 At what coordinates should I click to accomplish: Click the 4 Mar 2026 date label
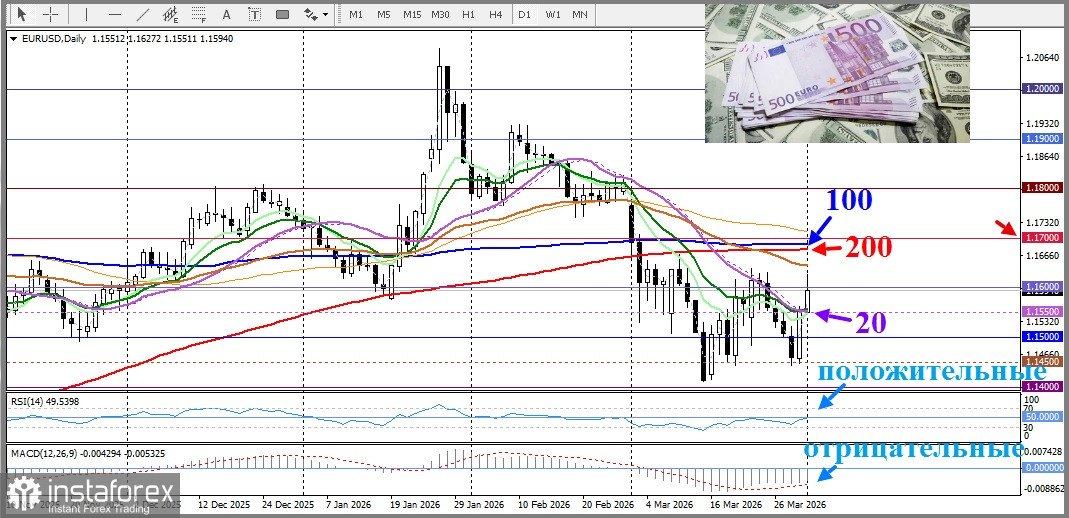tap(669, 506)
